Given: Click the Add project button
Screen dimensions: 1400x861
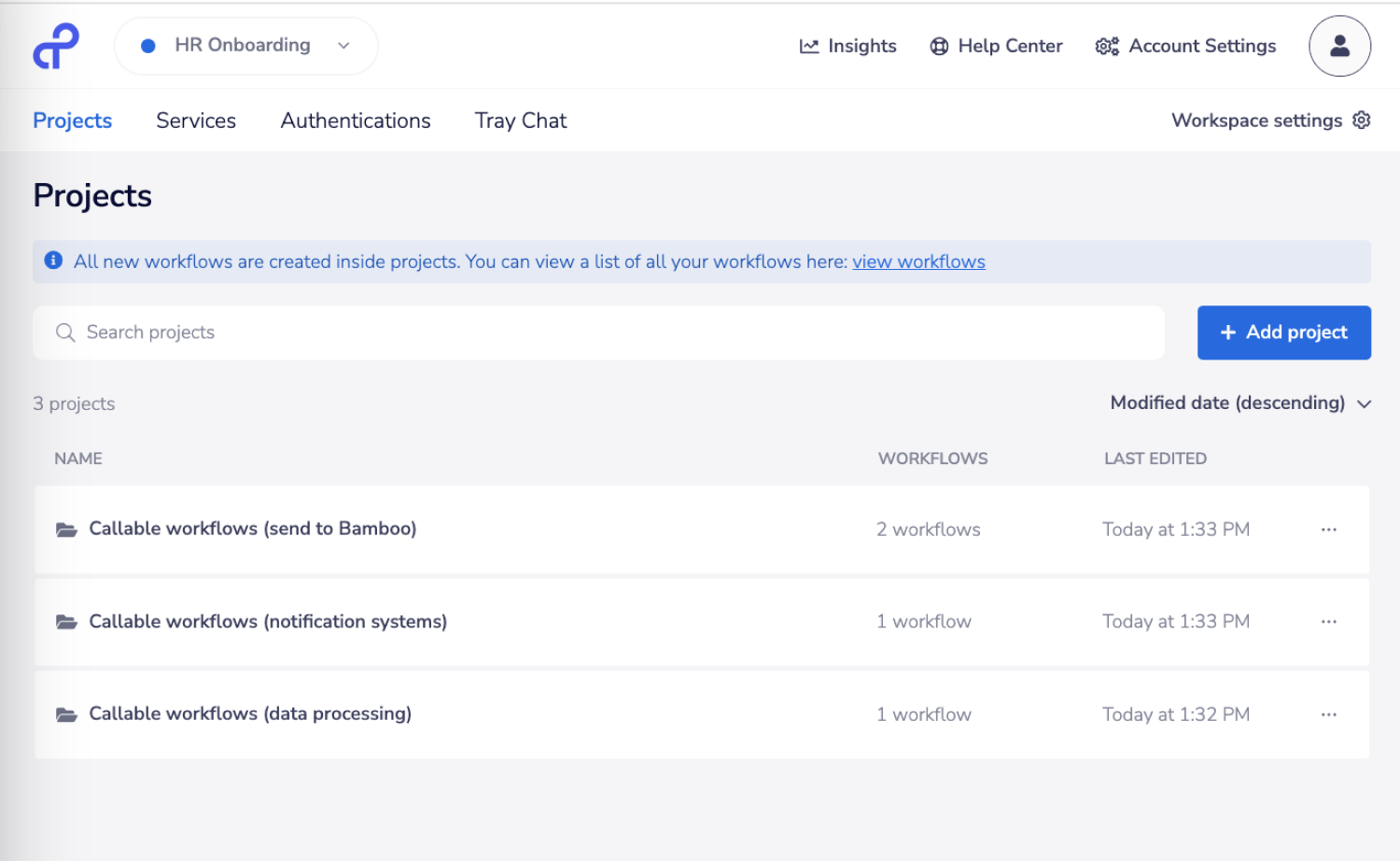Looking at the screenshot, I should (1283, 332).
